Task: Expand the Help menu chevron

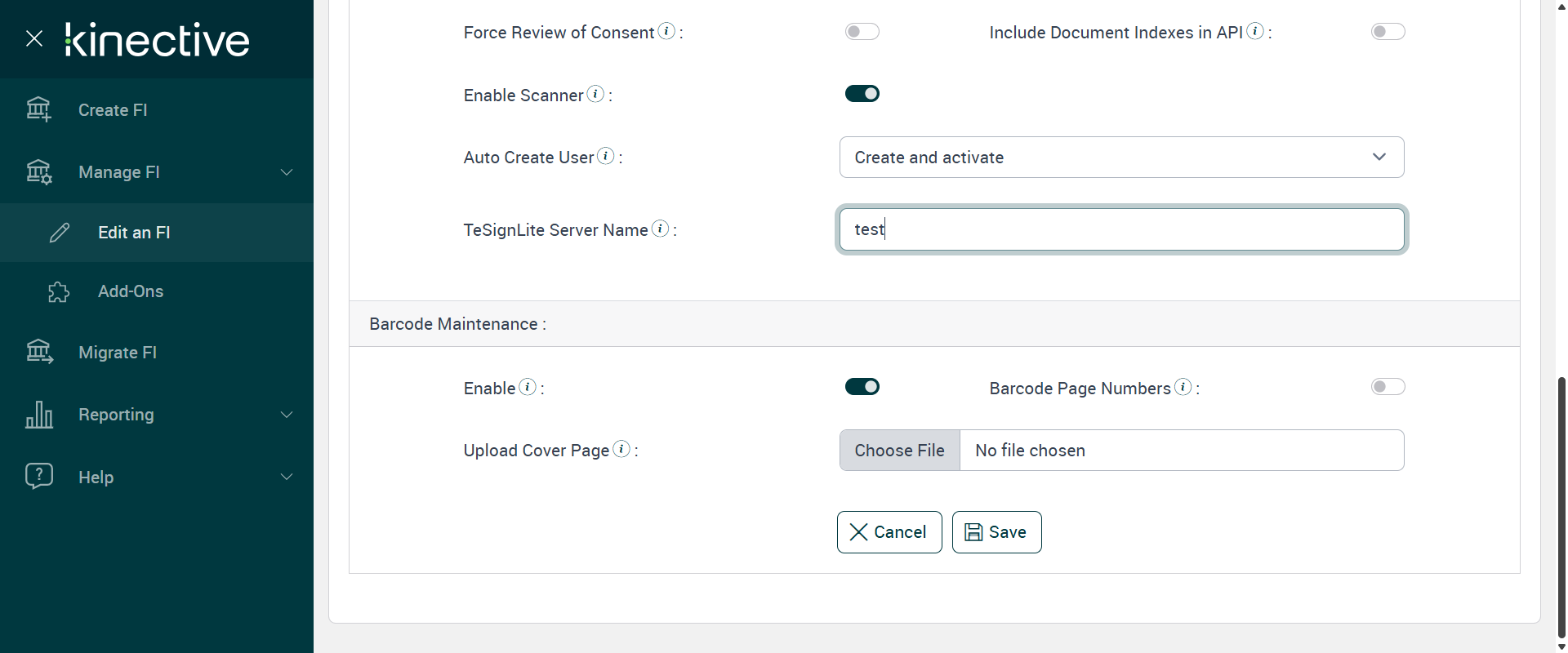Action: [287, 477]
